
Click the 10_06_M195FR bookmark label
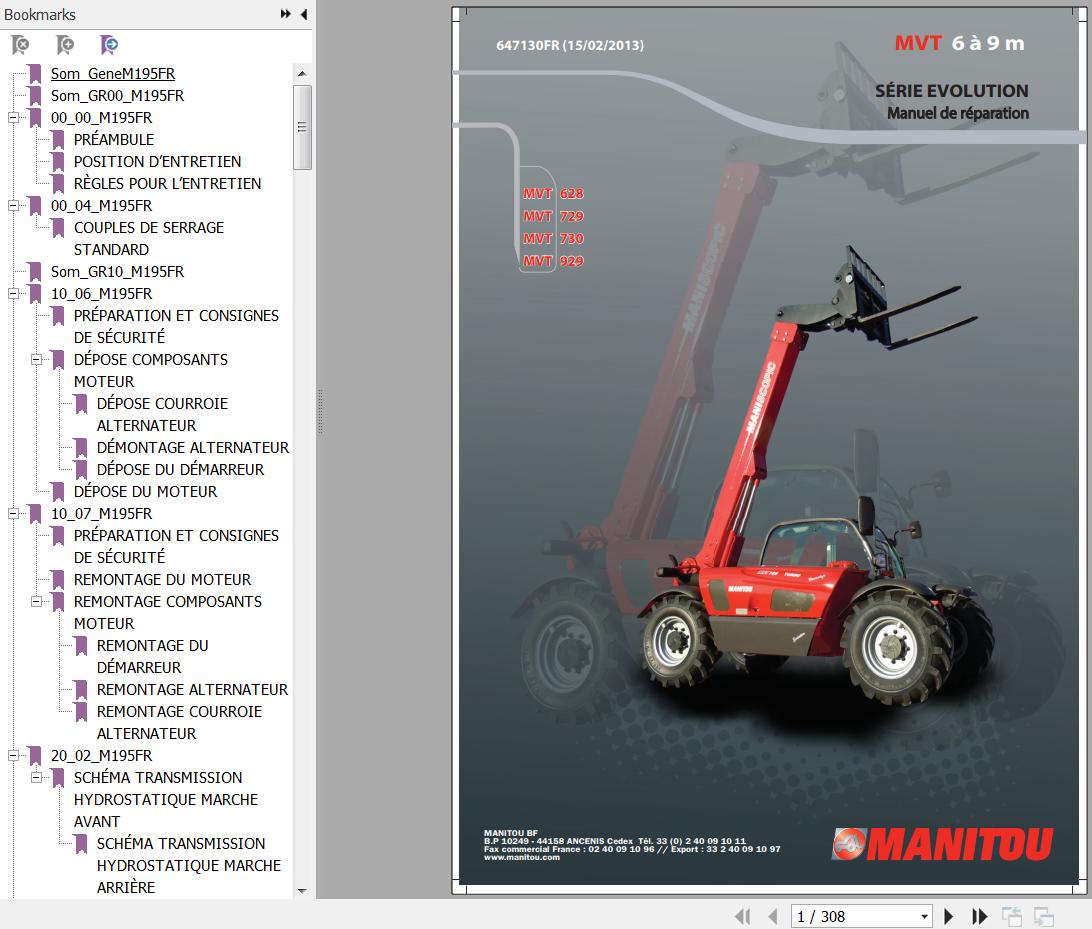point(101,294)
